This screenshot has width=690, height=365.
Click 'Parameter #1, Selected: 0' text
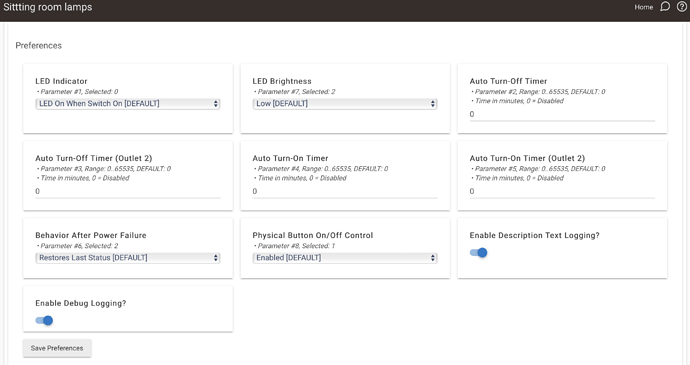point(79,92)
